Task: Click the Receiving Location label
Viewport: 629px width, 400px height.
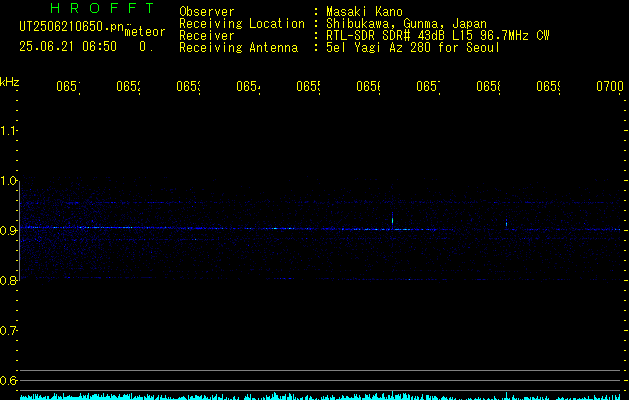Action: 242,24
